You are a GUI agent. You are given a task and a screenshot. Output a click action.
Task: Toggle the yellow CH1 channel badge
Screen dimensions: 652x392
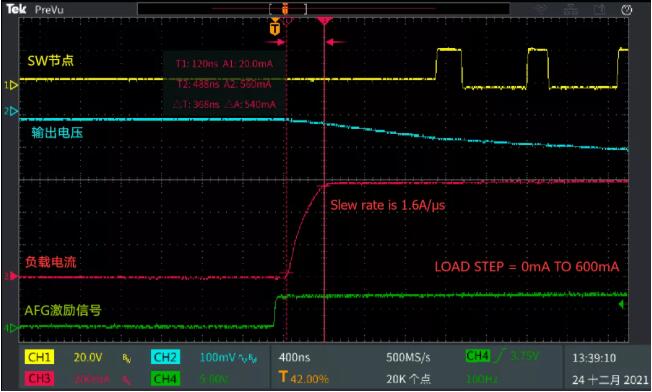(x=40, y=357)
